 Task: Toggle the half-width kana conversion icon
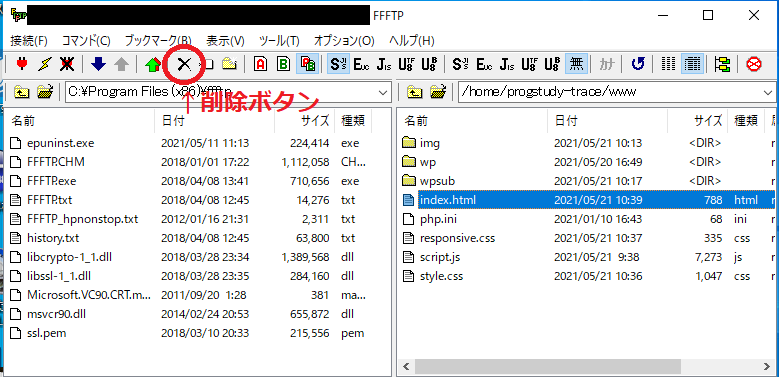click(607, 64)
